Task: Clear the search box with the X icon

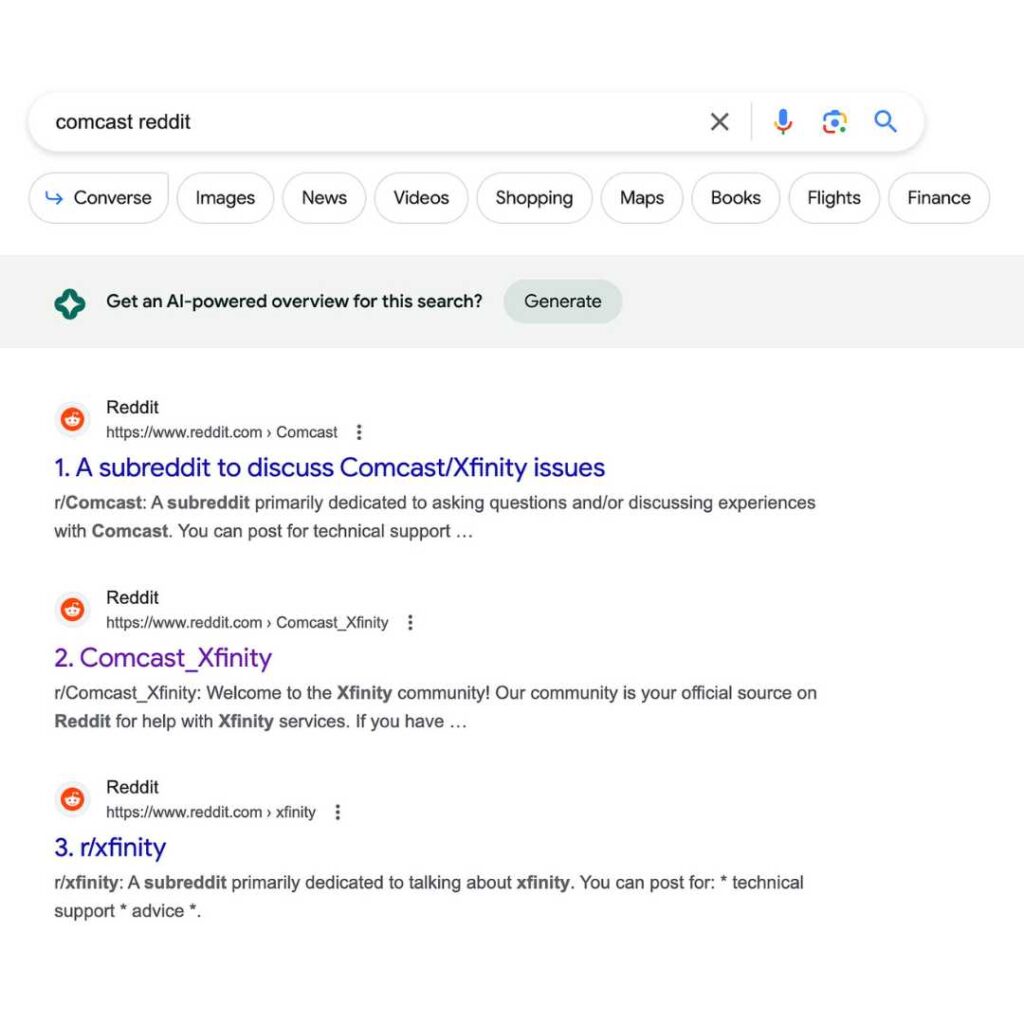Action: click(719, 122)
